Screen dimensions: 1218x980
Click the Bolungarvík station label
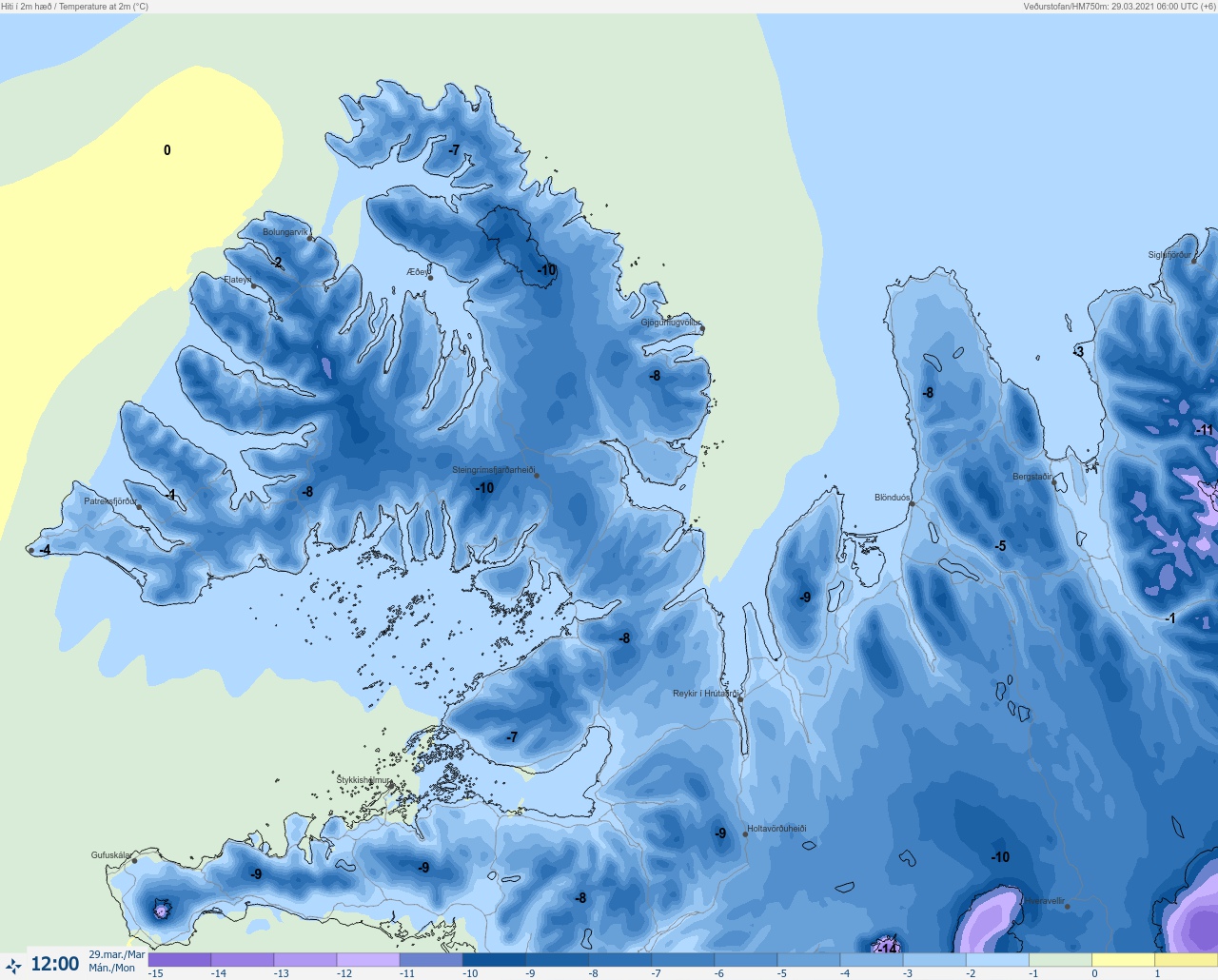click(285, 232)
